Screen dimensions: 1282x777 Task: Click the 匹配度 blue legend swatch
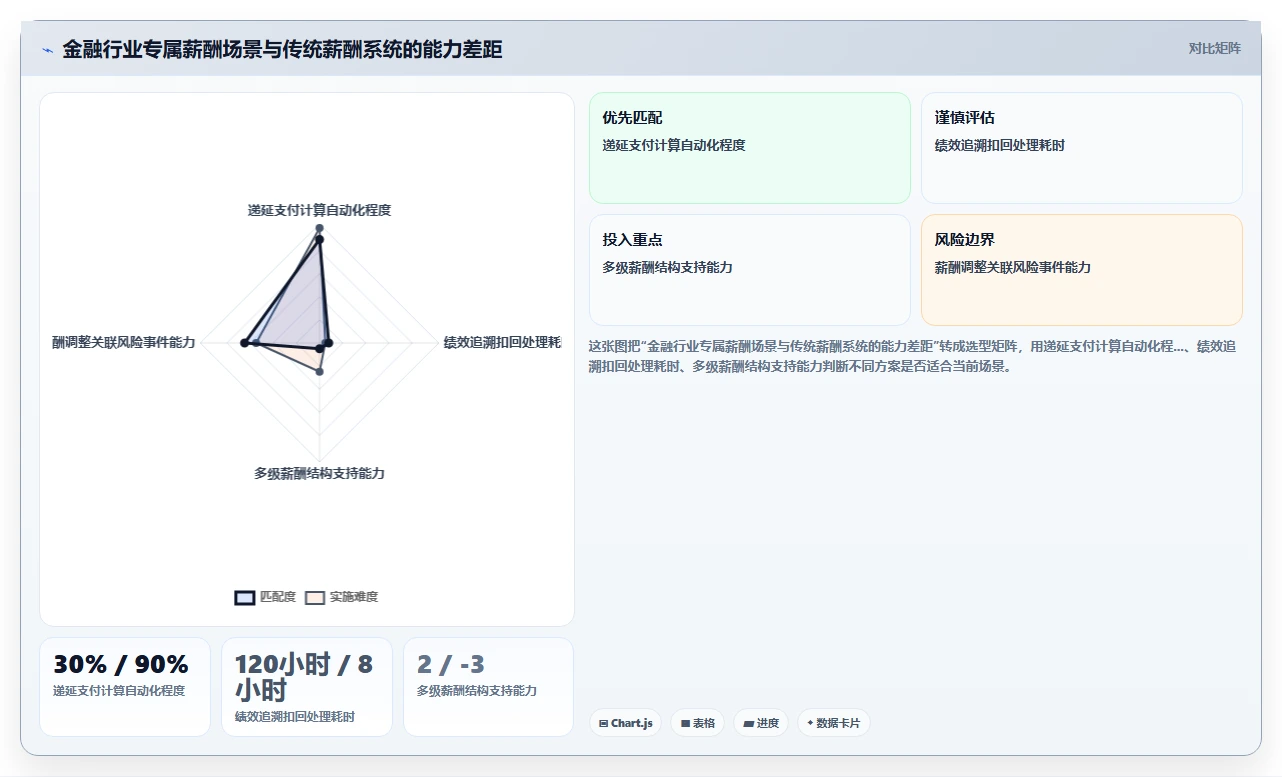pyautogui.click(x=245, y=597)
